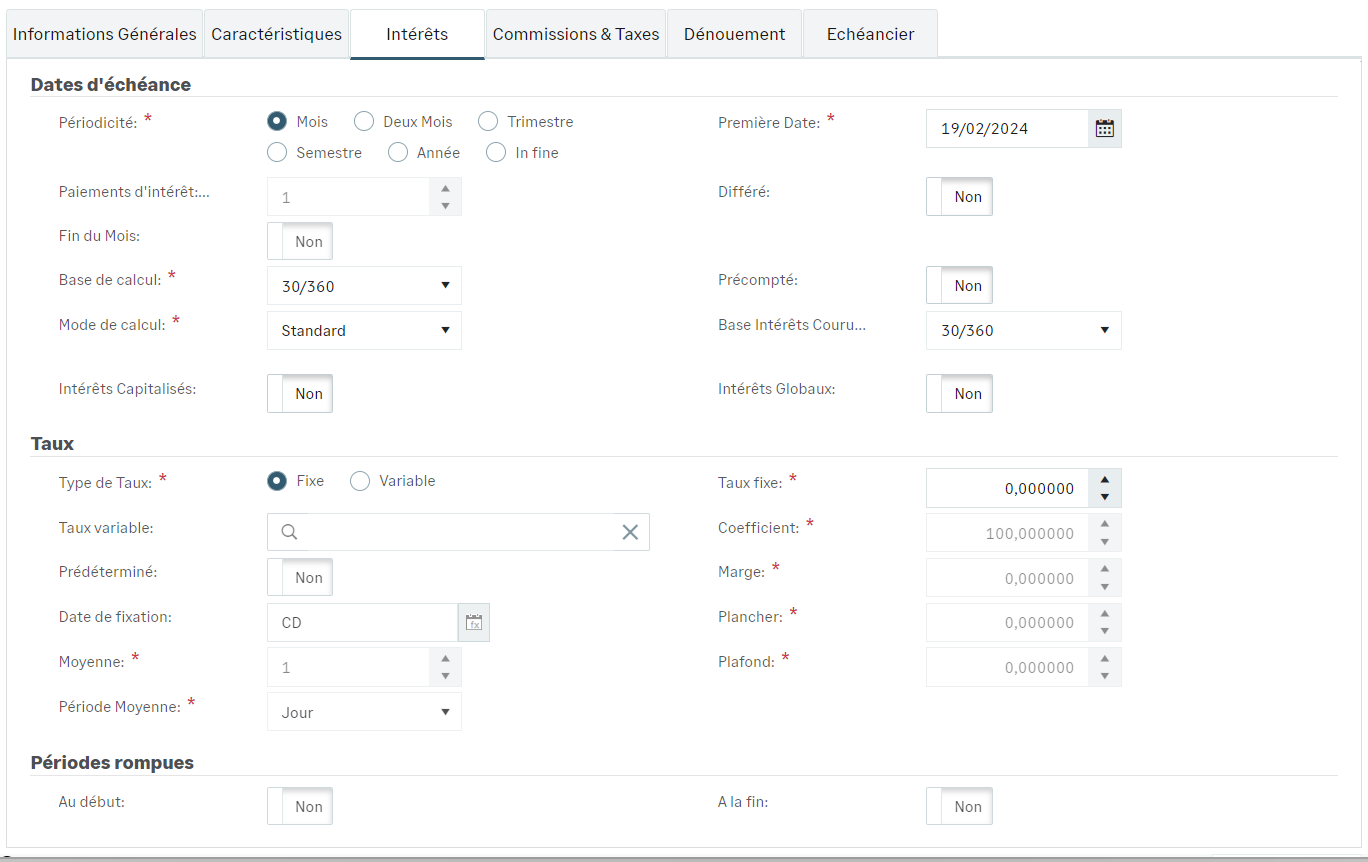The image size is (1368, 862).
Task: Toggle the Au début broken period switch
Action: [x=300, y=807]
